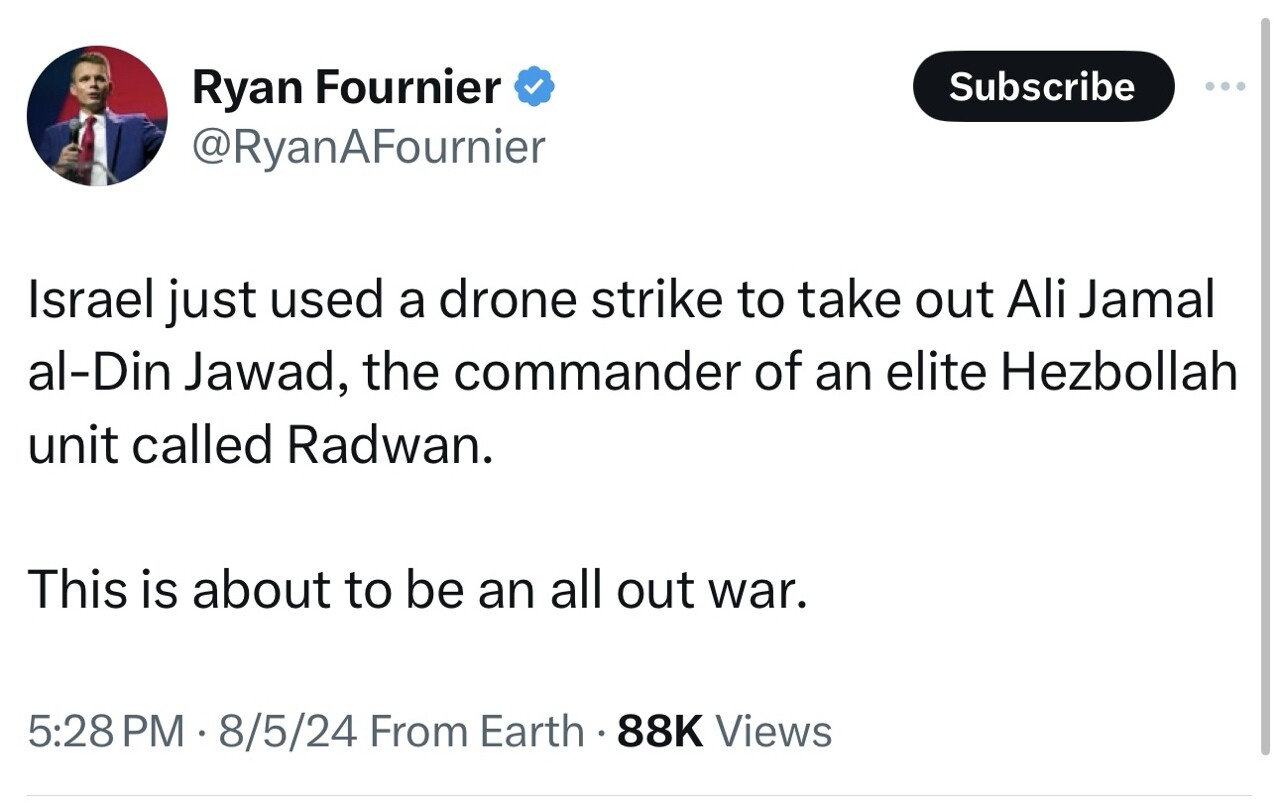Tap the blue verified checkmark badge

[535, 89]
